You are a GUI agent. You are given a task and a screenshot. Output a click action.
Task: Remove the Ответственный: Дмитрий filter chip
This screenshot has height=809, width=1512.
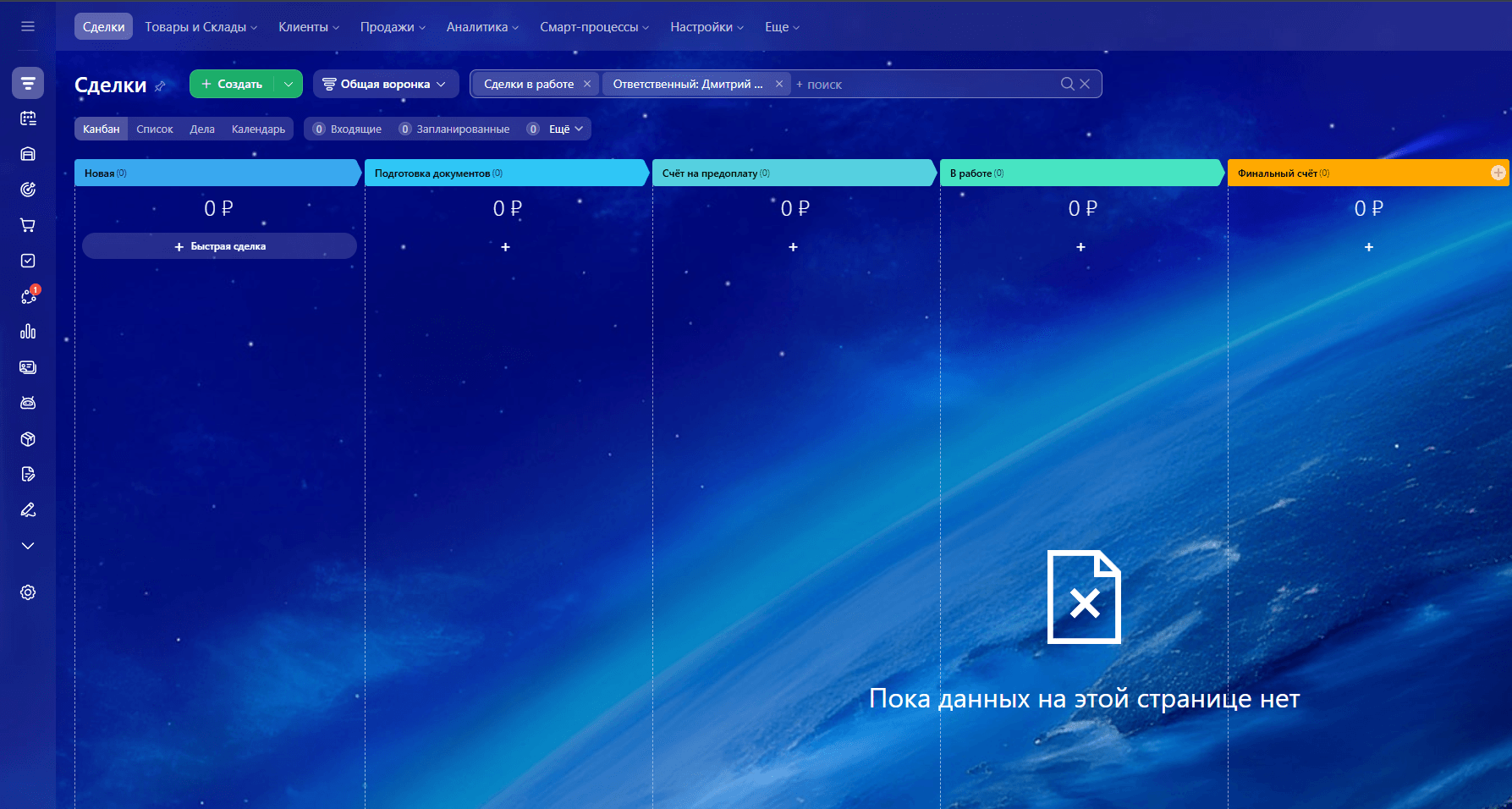779,84
